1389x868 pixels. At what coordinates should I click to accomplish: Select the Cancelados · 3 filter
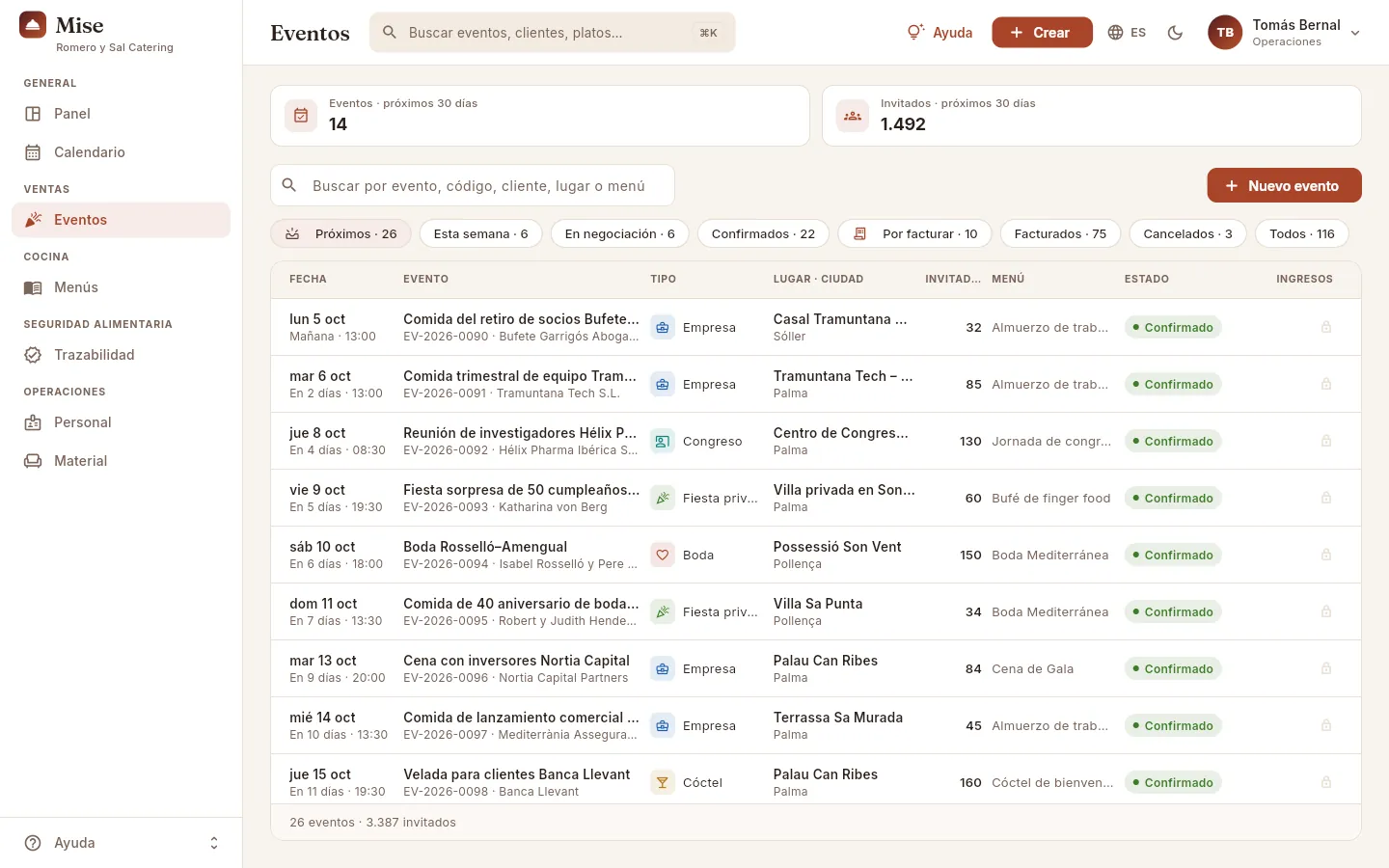pyautogui.click(x=1187, y=233)
